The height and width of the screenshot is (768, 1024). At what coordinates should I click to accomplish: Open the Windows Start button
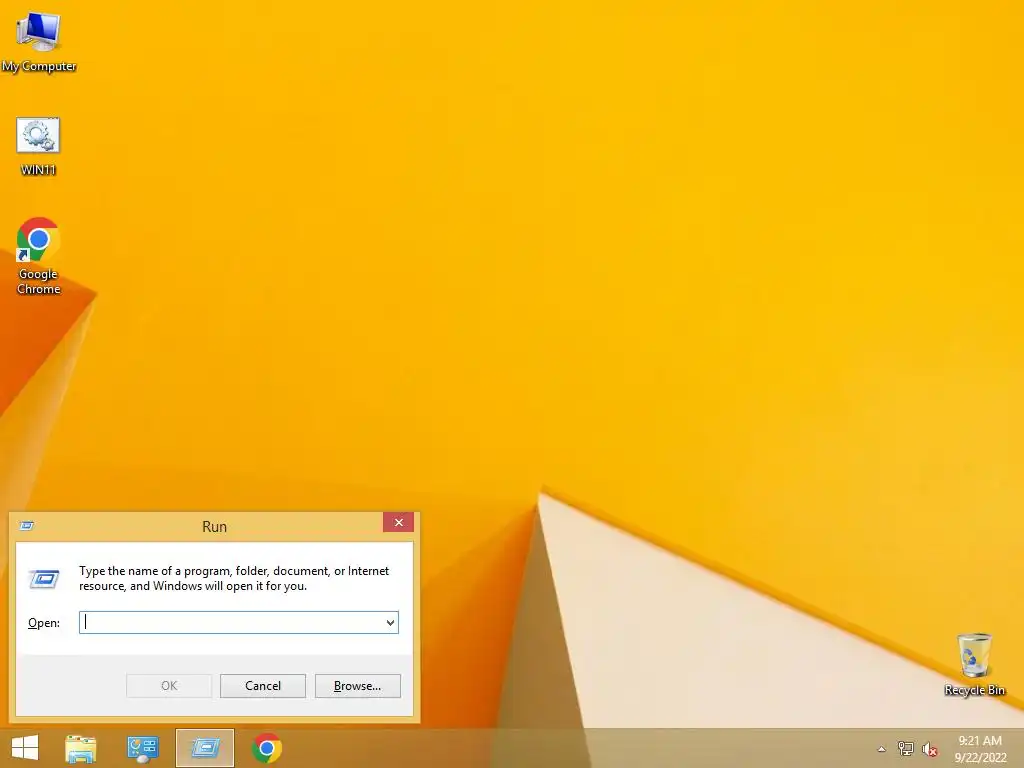point(25,748)
